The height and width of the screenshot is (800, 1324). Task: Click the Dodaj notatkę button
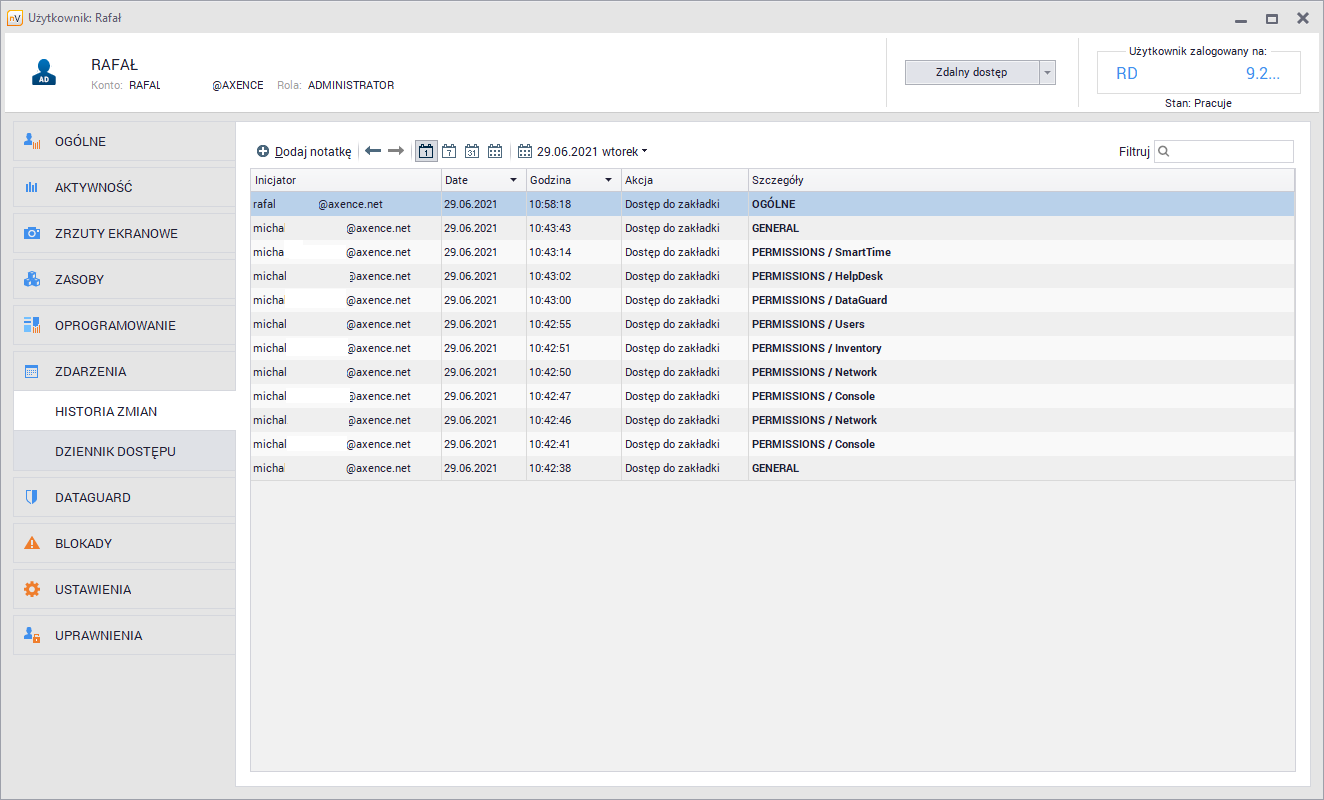[303, 151]
